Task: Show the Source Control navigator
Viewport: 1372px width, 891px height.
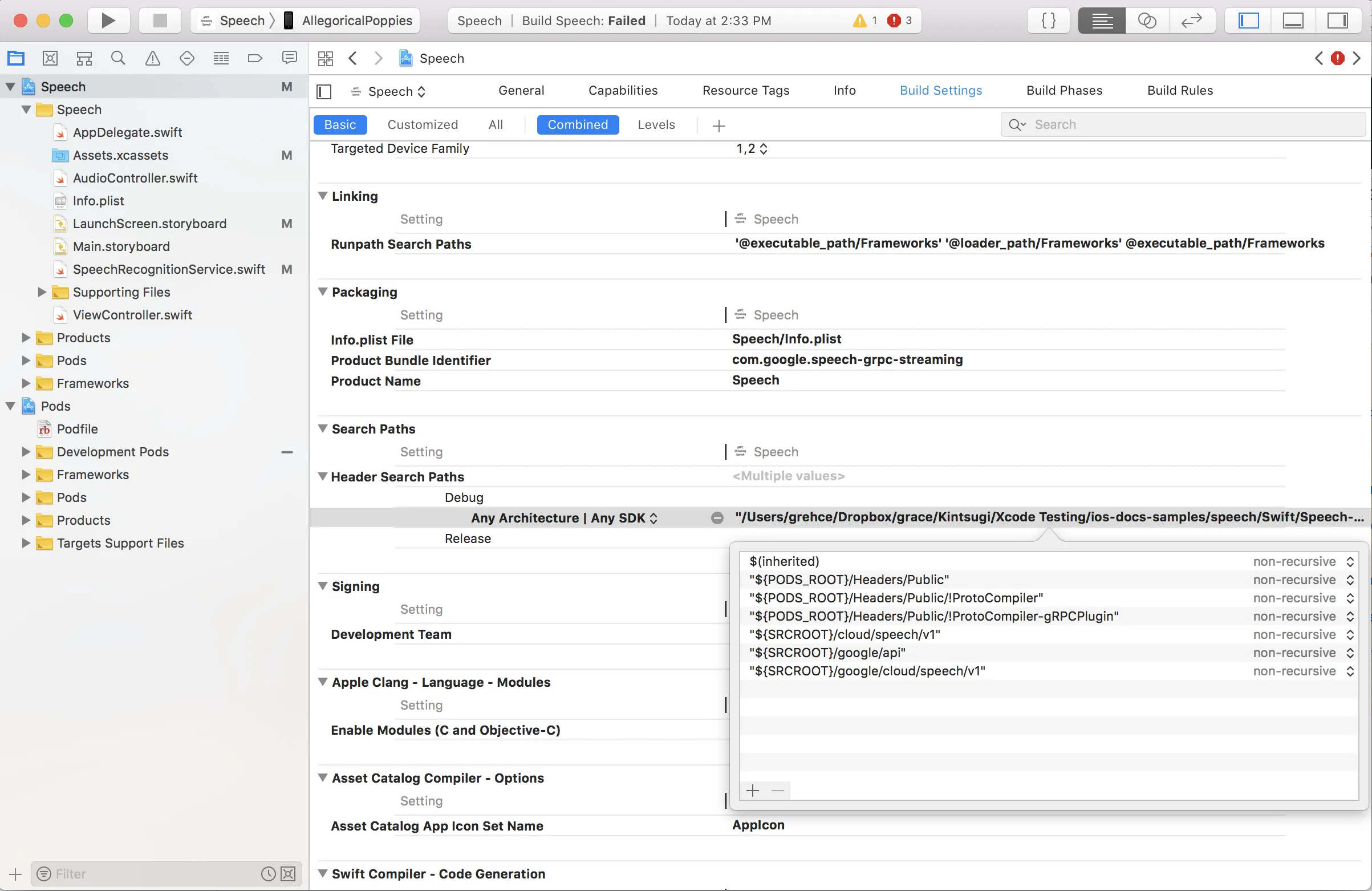Action: [50, 58]
